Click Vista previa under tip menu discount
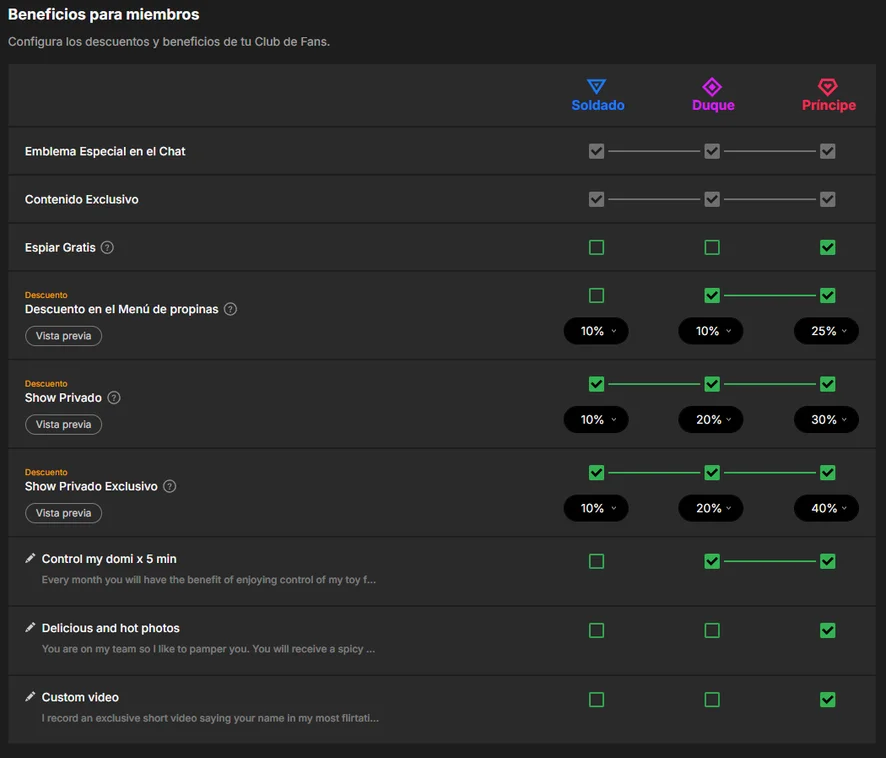Viewport: 886px width, 758px height. click(63, 336)
